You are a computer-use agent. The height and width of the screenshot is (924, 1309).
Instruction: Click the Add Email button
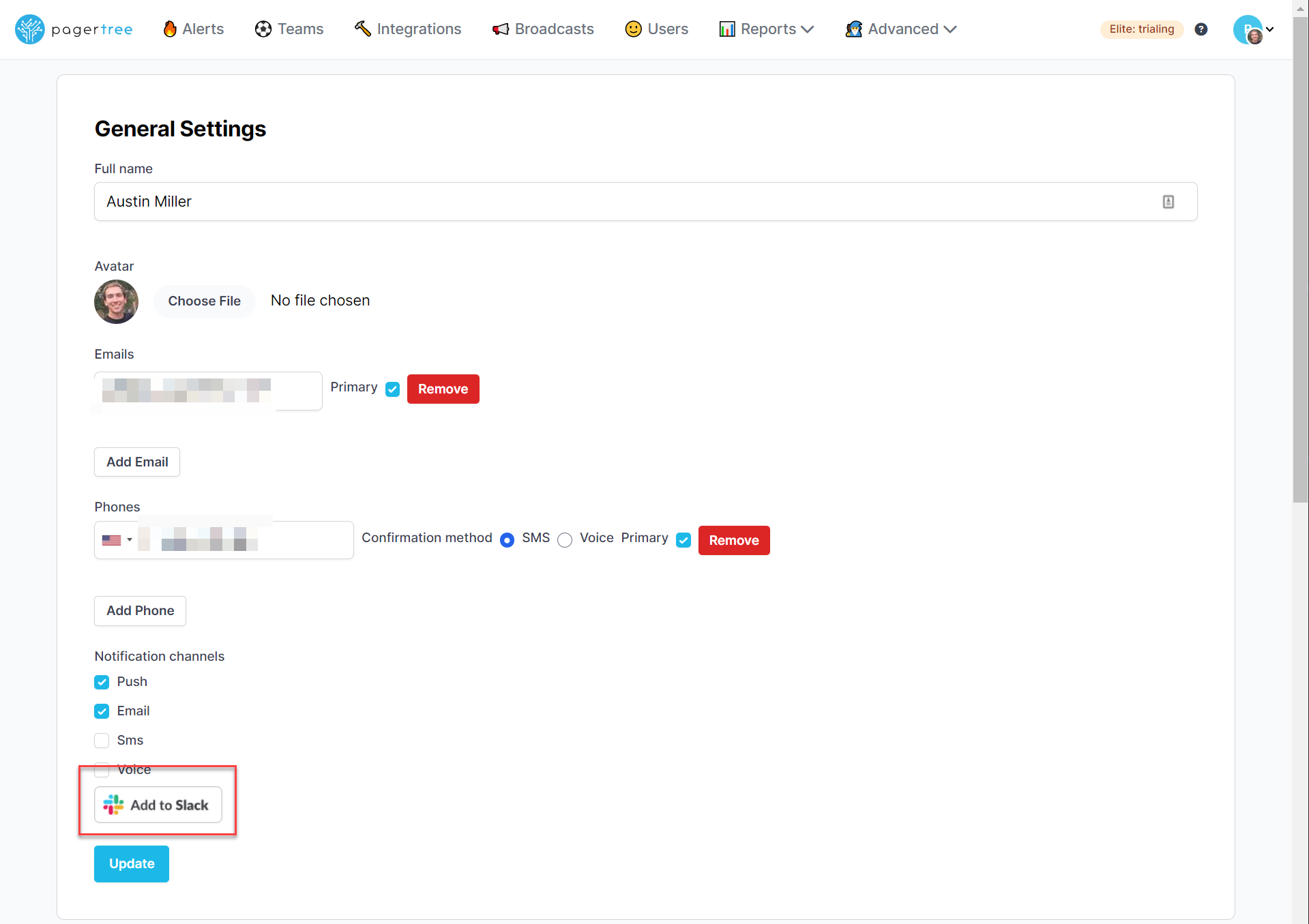pyautogui.click(x=136, y=462)
